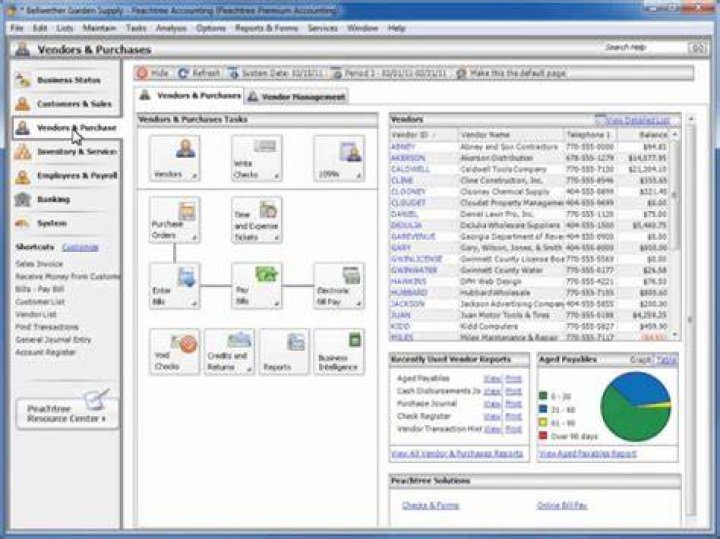Viewport: 720px width, 539px height.
Task: Open View Aged Payables Report link
Action: point(588,454)
